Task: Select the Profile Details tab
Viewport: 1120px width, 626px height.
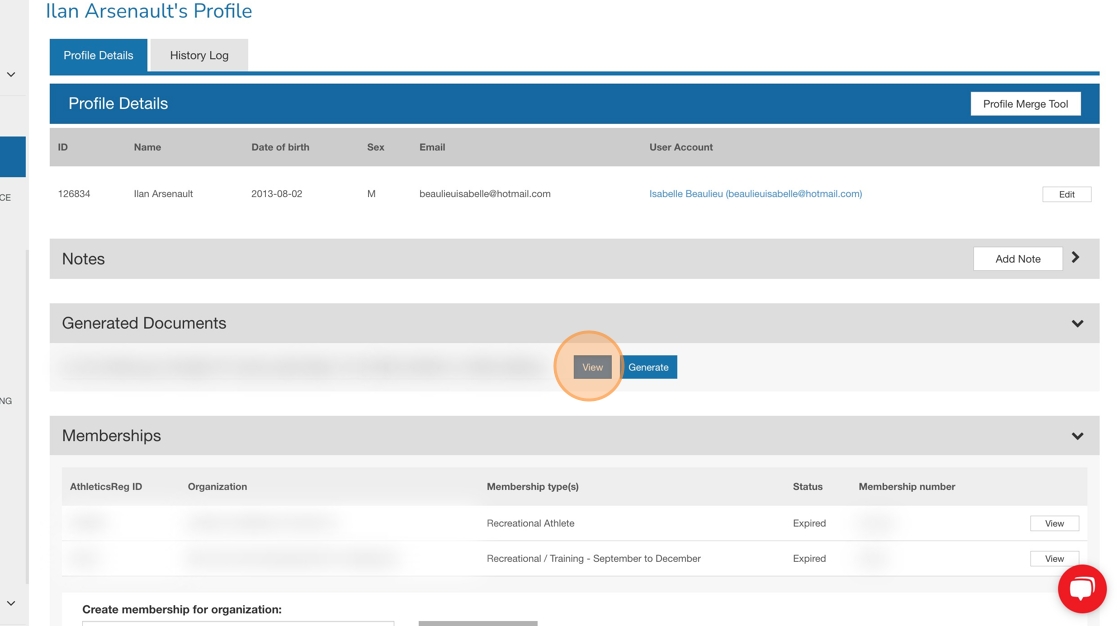Action: pyautogui.click(x=98, y=55)
